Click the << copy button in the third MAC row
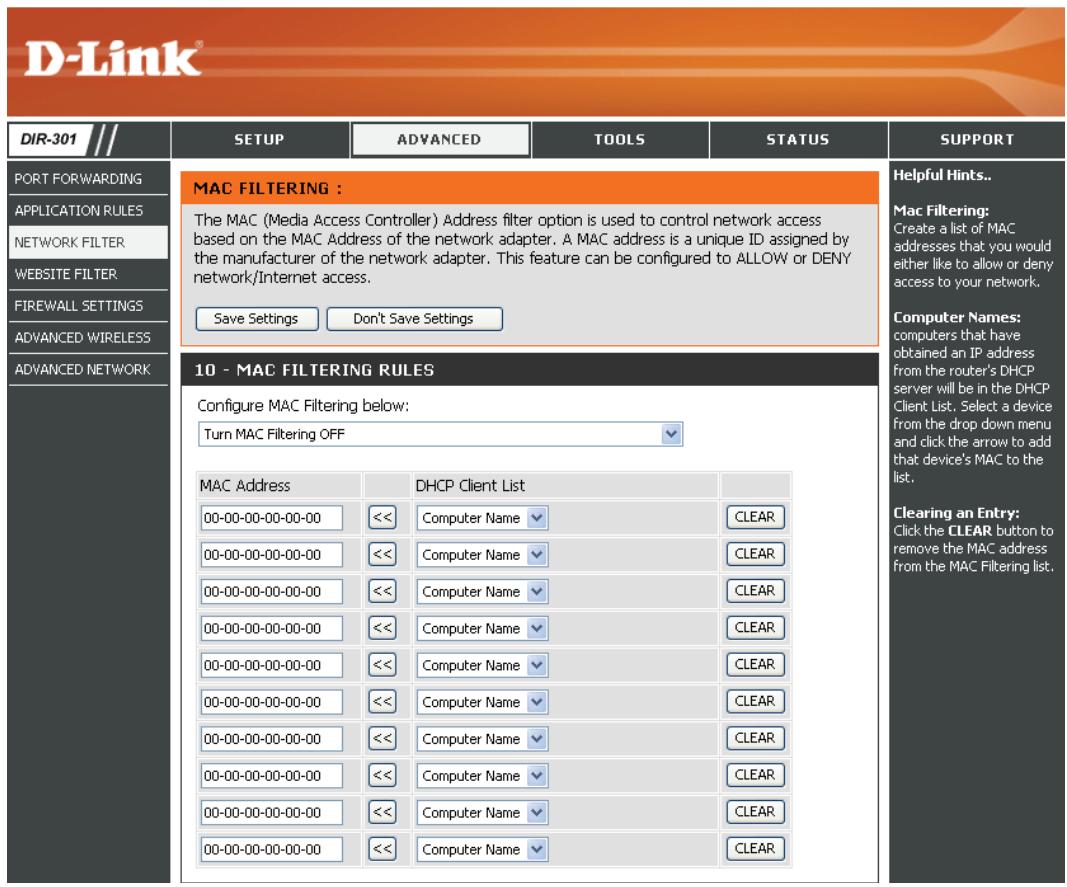Viewport: 1067px width, 887px height. click(382, 591)
